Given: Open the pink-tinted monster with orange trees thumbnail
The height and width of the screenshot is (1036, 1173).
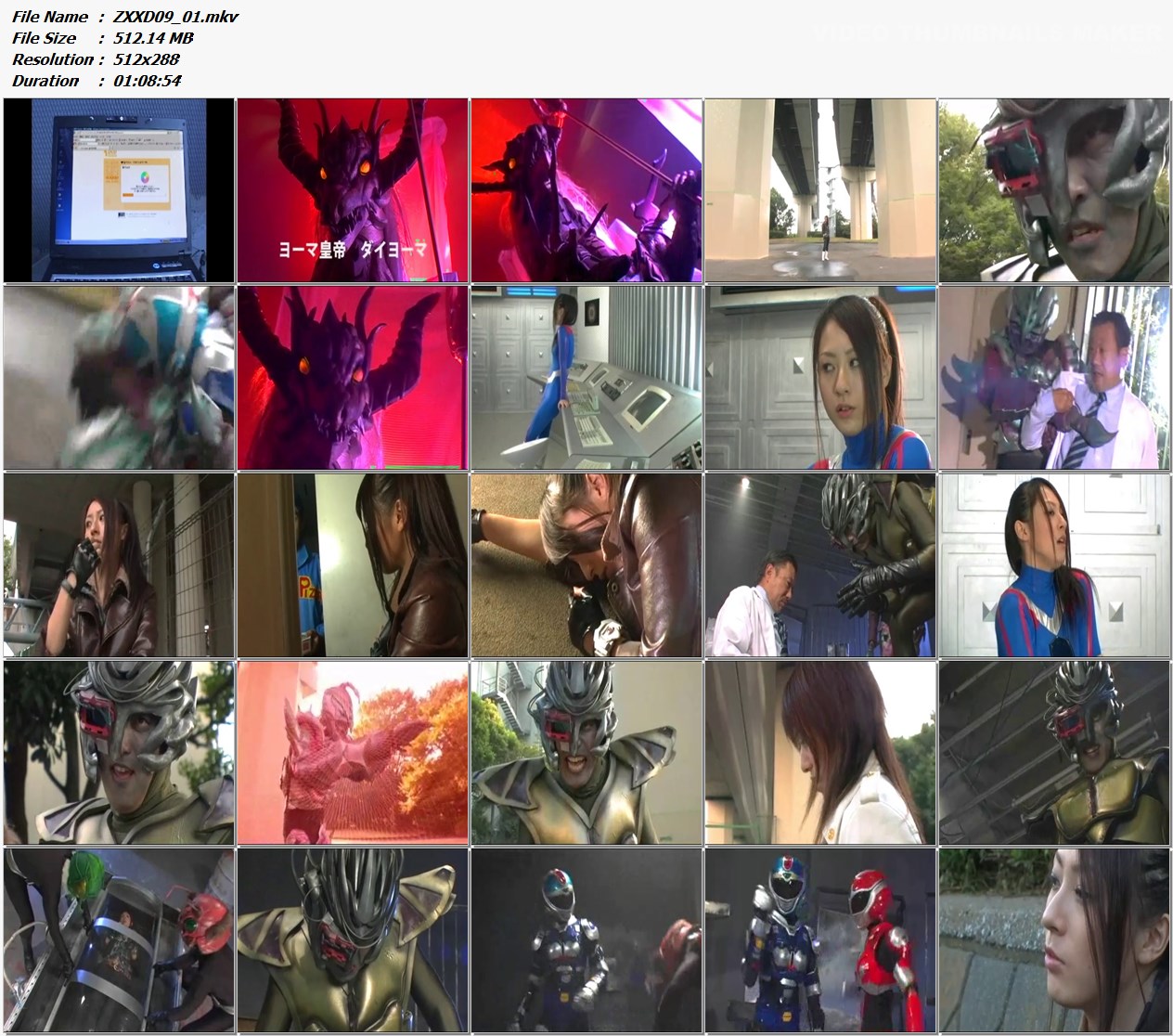Looking at the screenshot, I should coord(353,753).
